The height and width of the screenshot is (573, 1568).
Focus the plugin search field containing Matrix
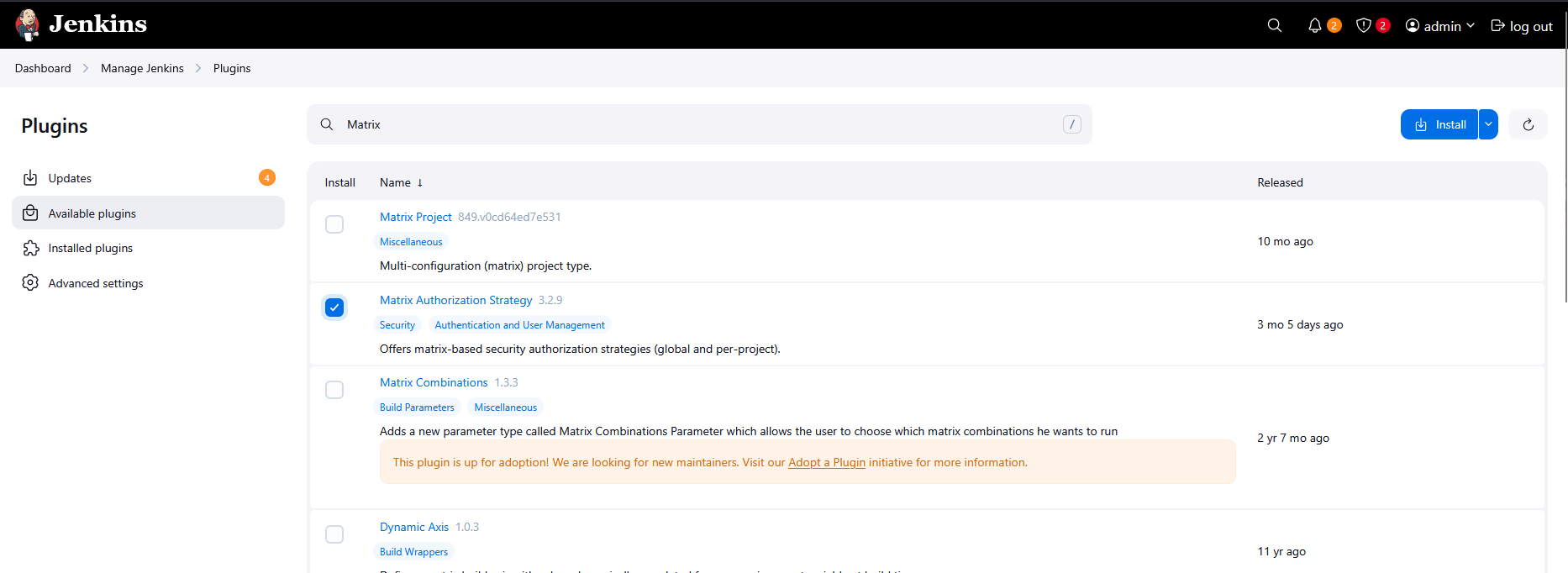[699, 124]
